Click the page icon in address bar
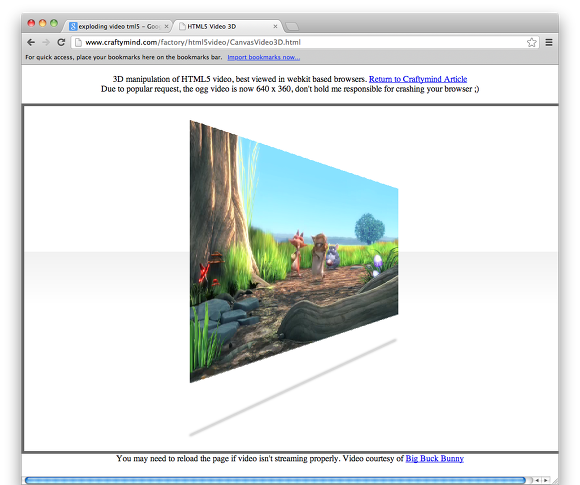Screen dimensions: 580x485 (x=78, y=43)
